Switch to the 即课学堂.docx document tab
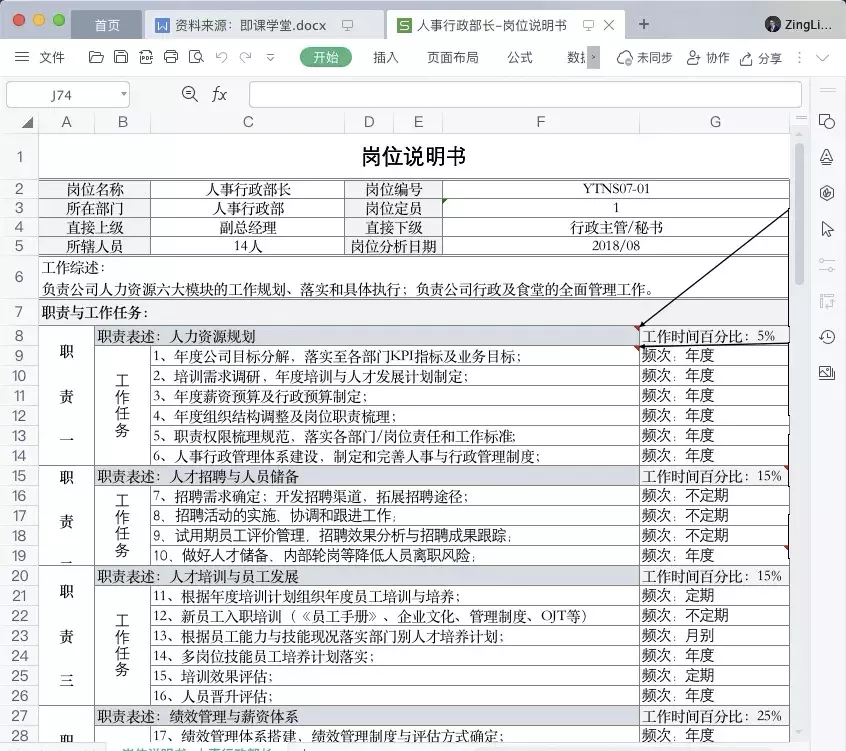 click(x=255, y=24)
